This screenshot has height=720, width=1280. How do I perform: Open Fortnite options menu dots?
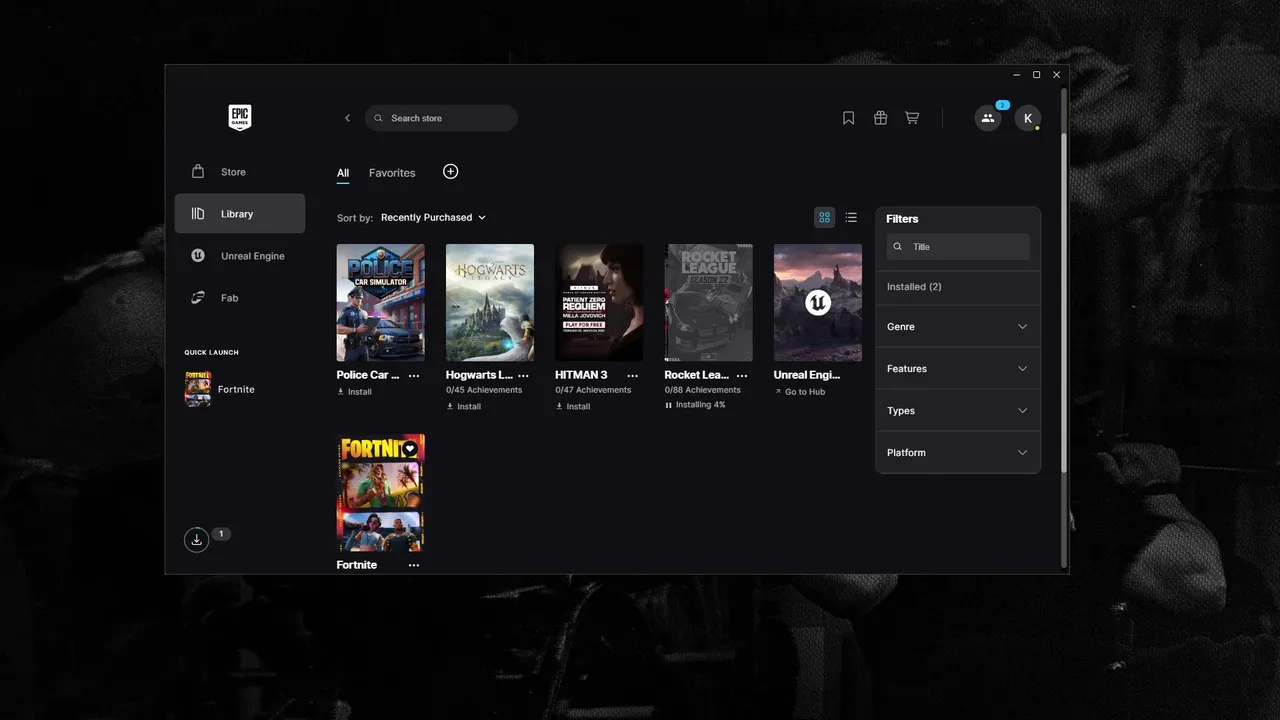point(414,566)
